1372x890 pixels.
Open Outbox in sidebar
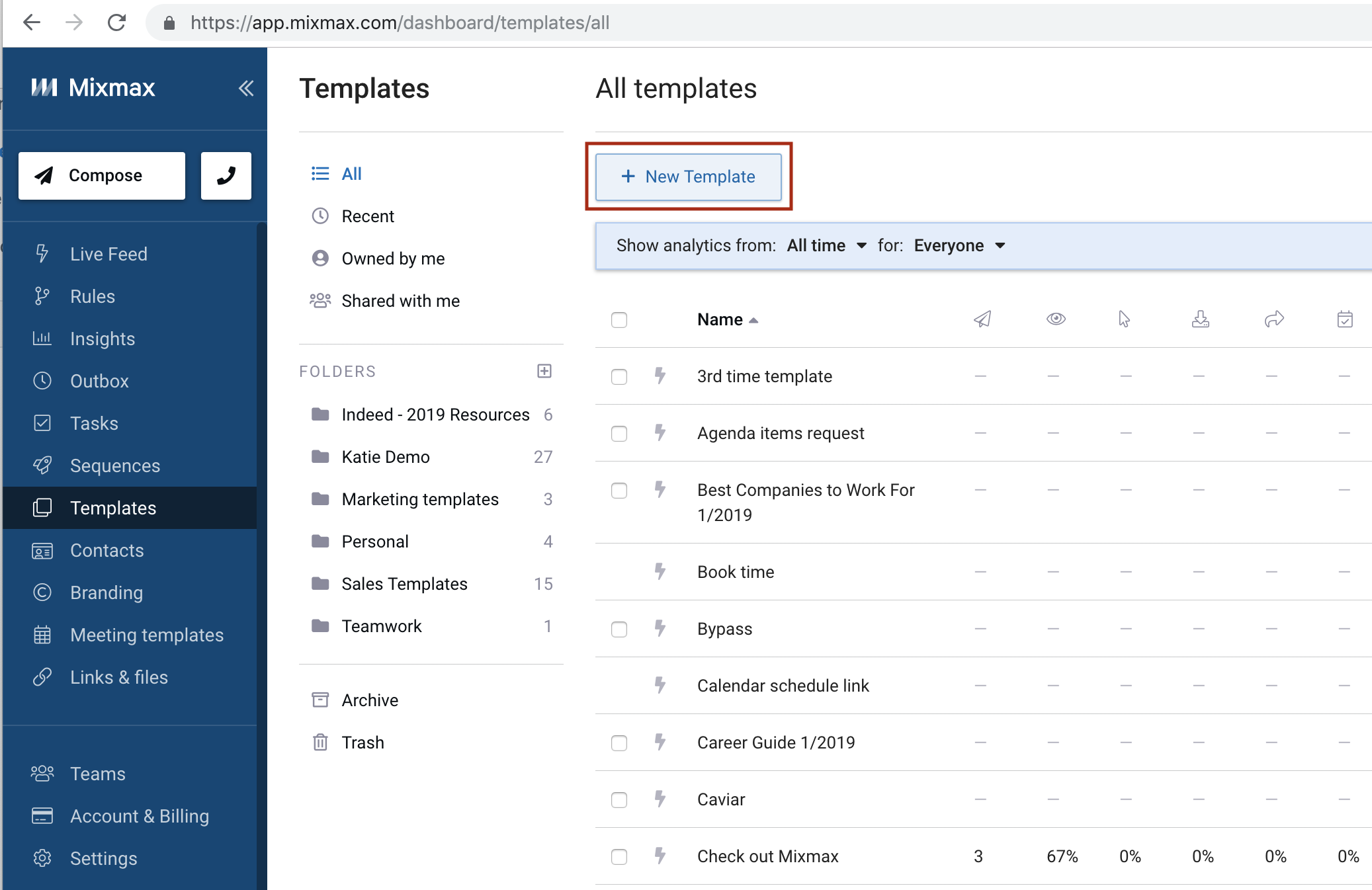coord(99,381)
